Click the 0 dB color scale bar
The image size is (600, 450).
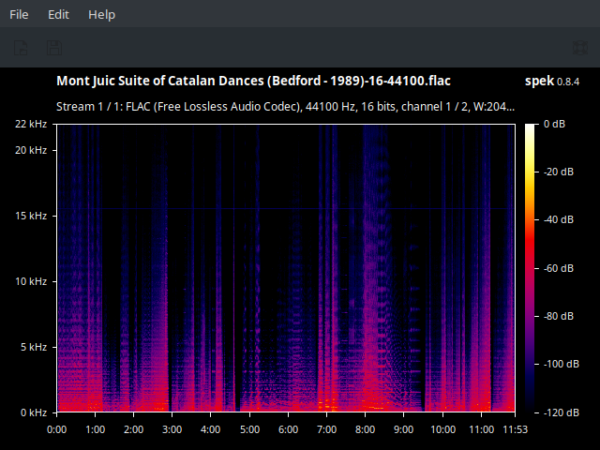530,268
